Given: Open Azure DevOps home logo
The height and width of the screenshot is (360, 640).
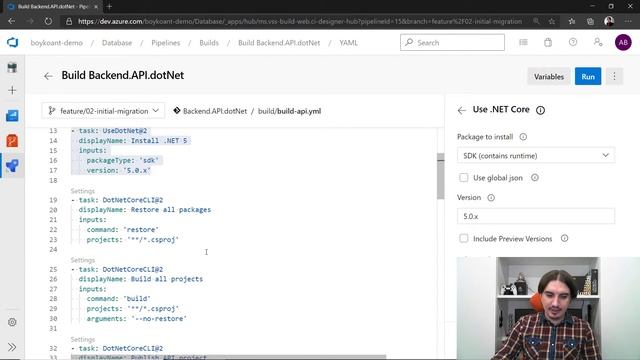Looking at the screenshot, I should [12, 42].
